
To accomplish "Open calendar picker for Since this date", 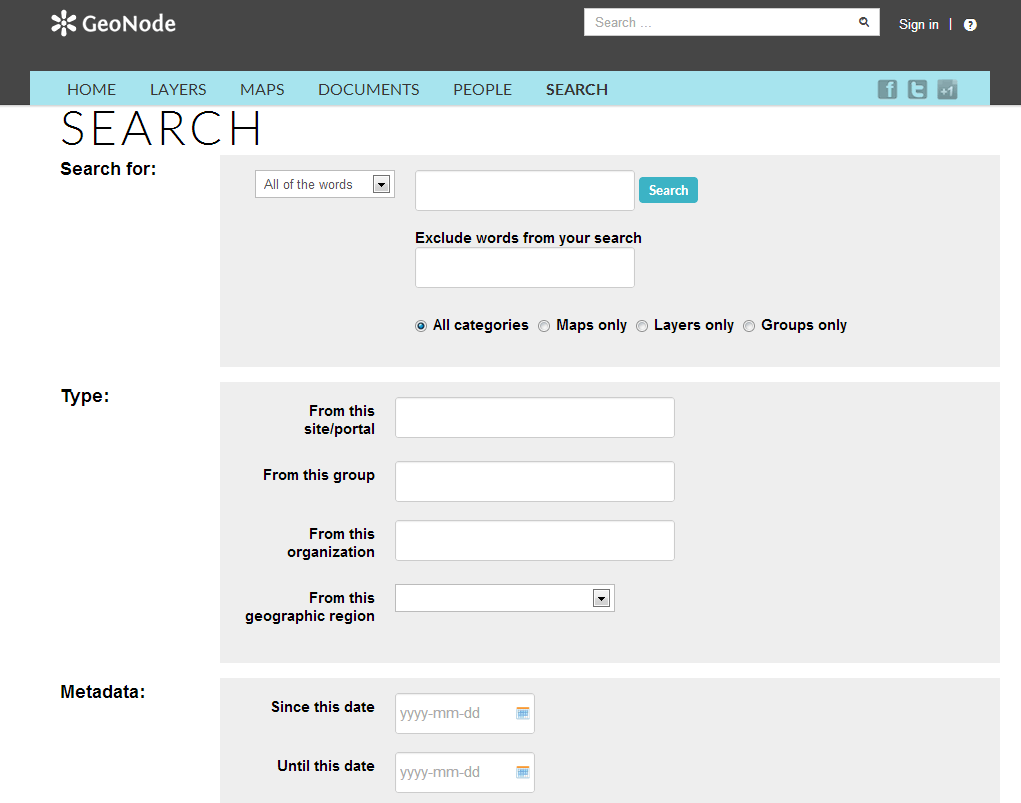I will [x=523, y=713].
